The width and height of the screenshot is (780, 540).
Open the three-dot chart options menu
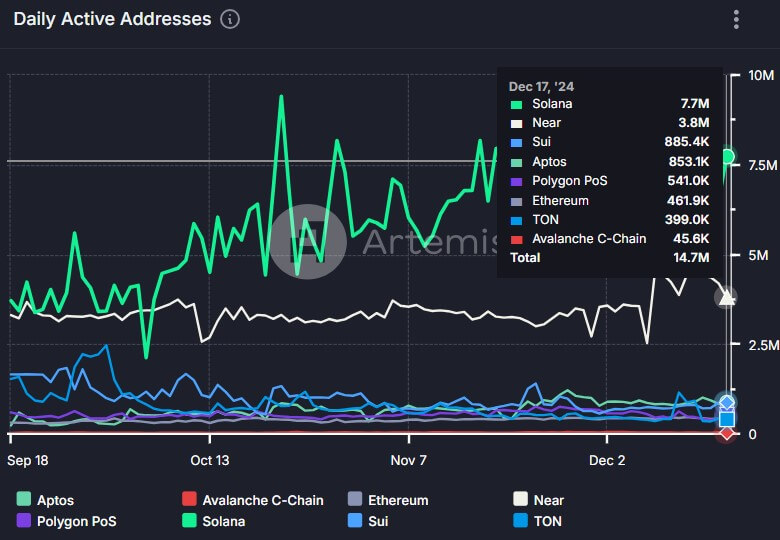click(736, 20)
